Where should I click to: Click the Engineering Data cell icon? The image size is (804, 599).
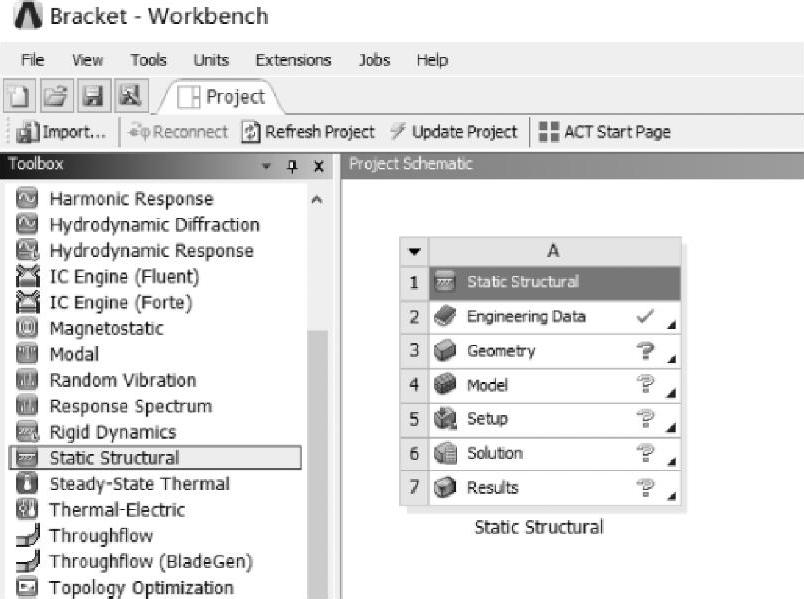pyautogui.click(x=445, y=316)
